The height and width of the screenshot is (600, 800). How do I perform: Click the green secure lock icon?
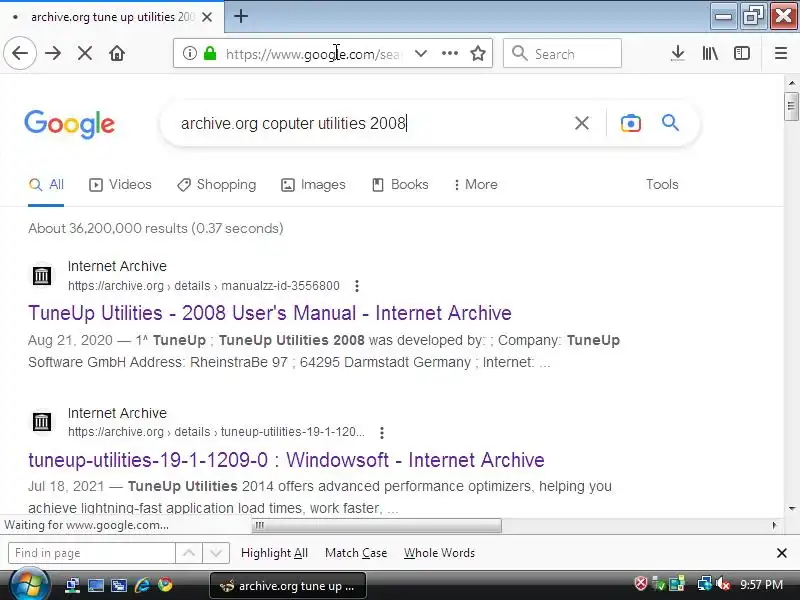pyautogui.click(x=210, y=53)
